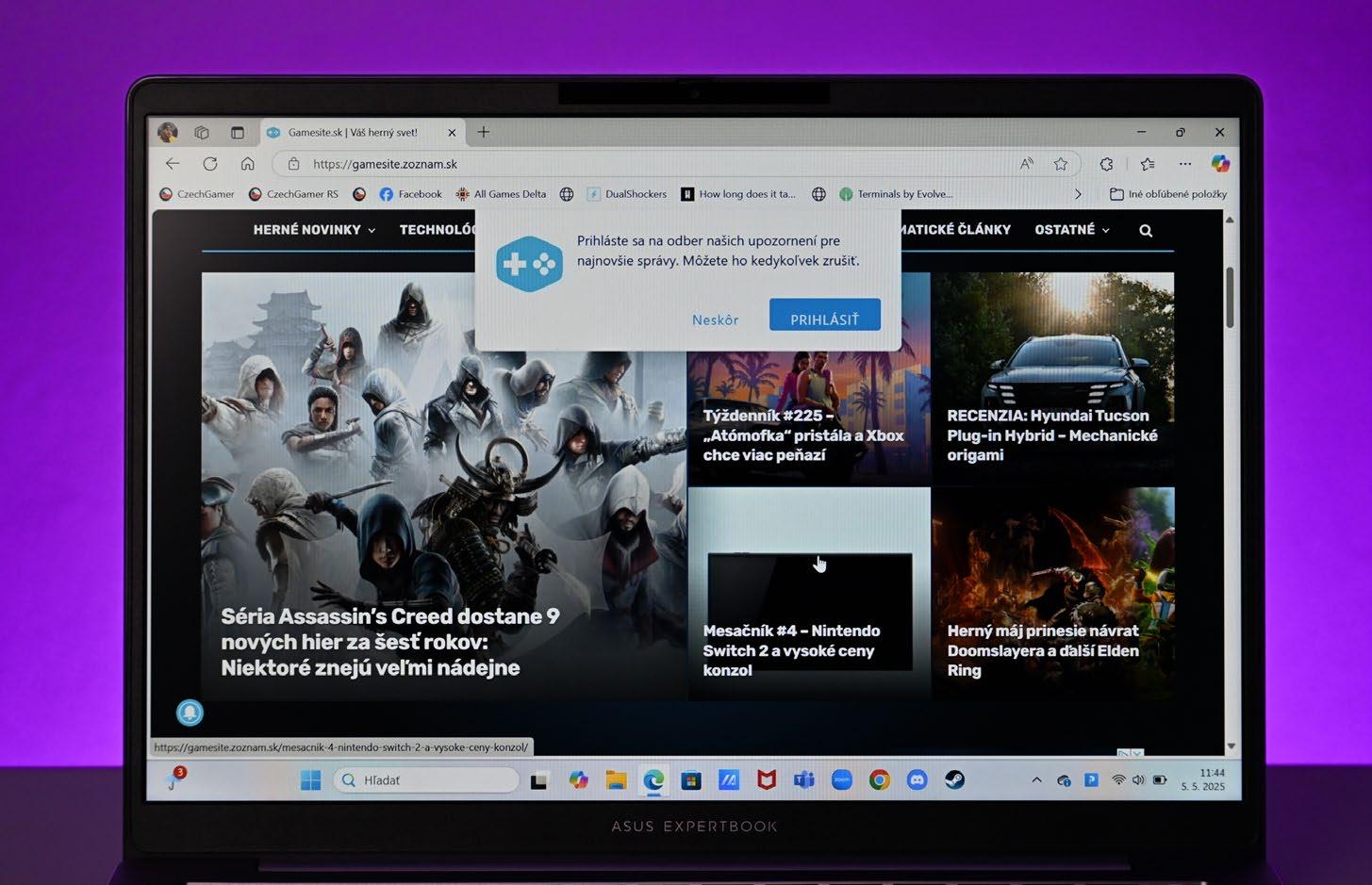
Task: Open the CzechGamer bookmark
Action: 197,194
